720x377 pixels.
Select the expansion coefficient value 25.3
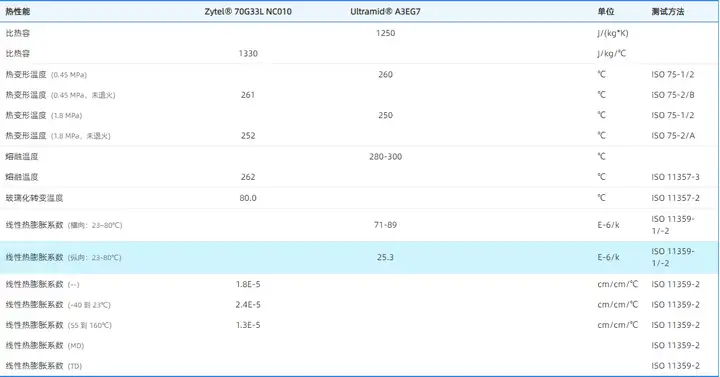pos(385,257)
